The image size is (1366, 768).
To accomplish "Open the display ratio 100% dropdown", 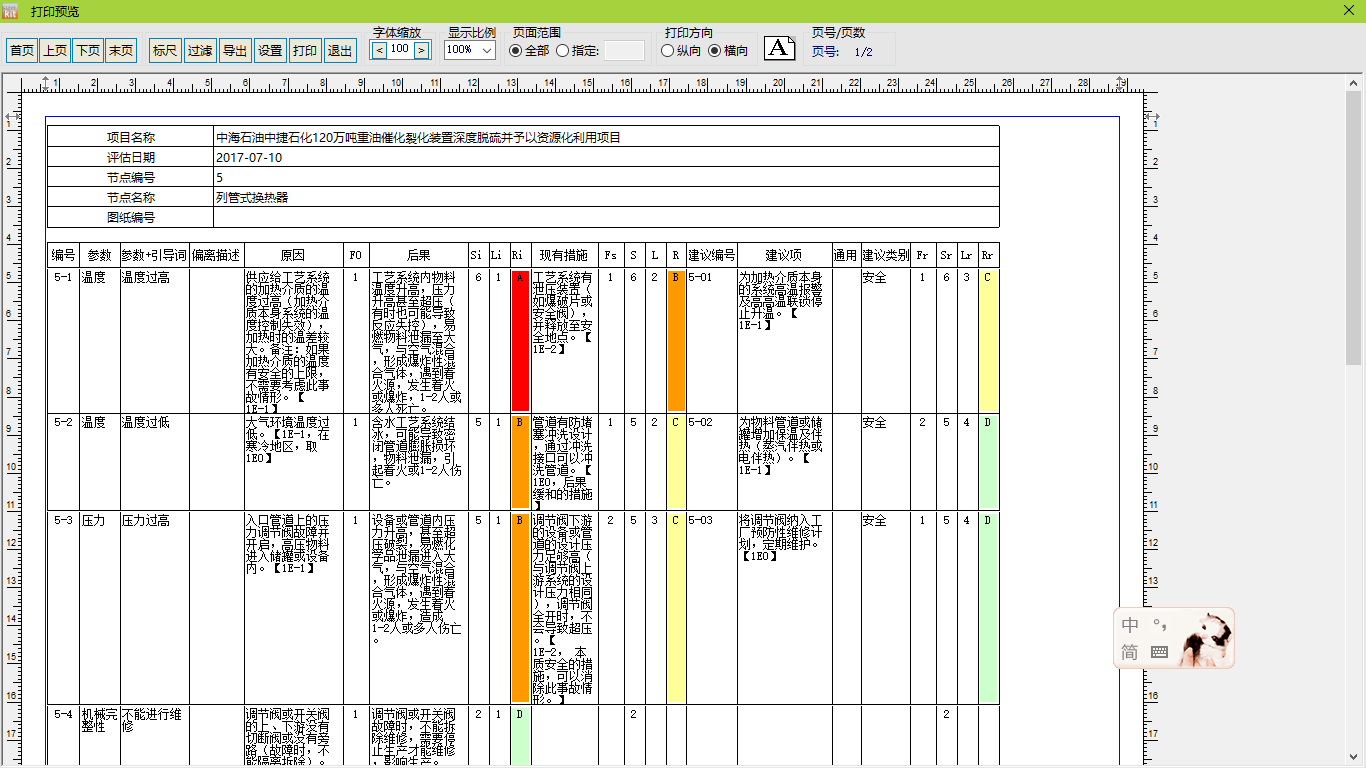I will coord(470,50).
